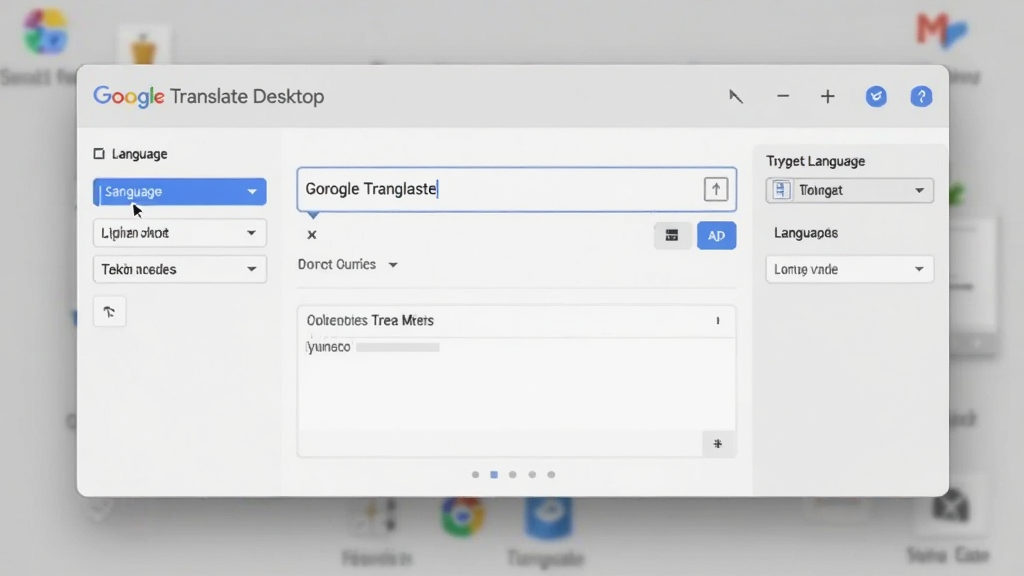Open the Lomge vnde dropdown
The width and height of the screenshot is (1024, 576).
(x=850, y=269)
